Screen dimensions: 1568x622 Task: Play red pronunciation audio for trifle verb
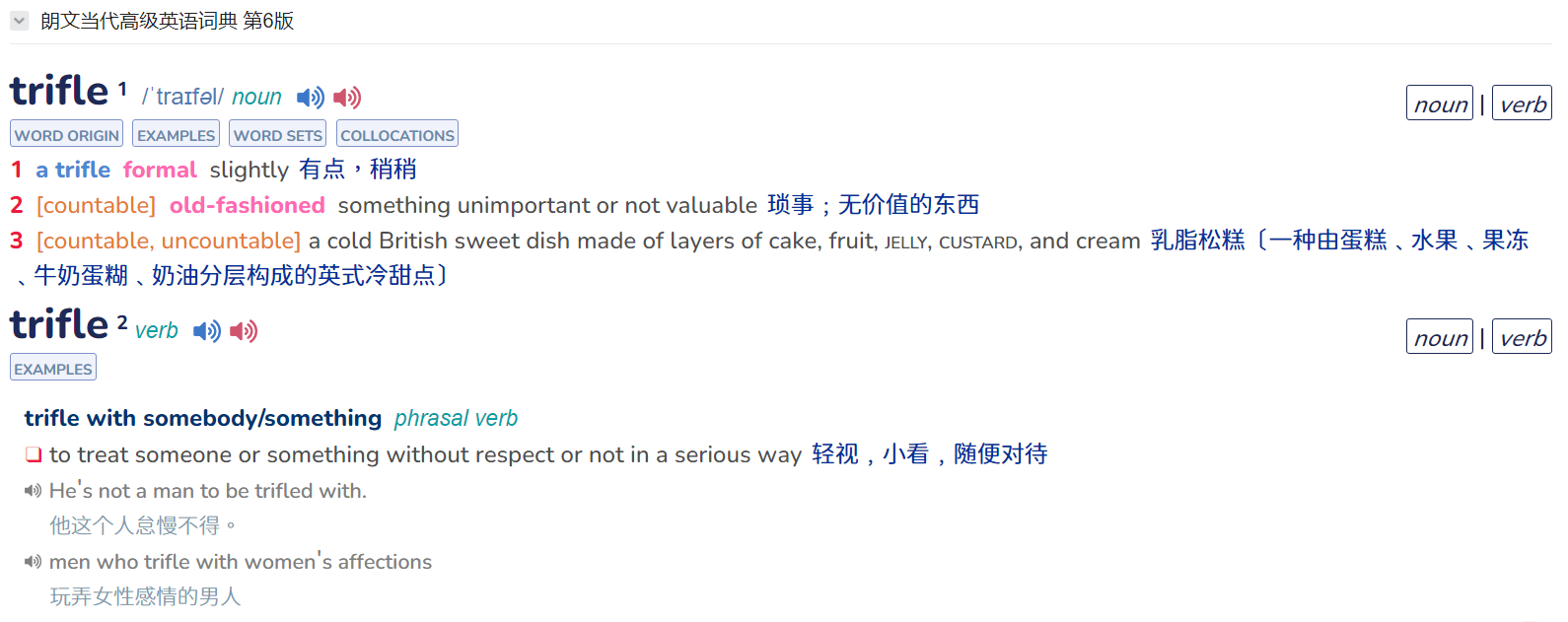244,331
